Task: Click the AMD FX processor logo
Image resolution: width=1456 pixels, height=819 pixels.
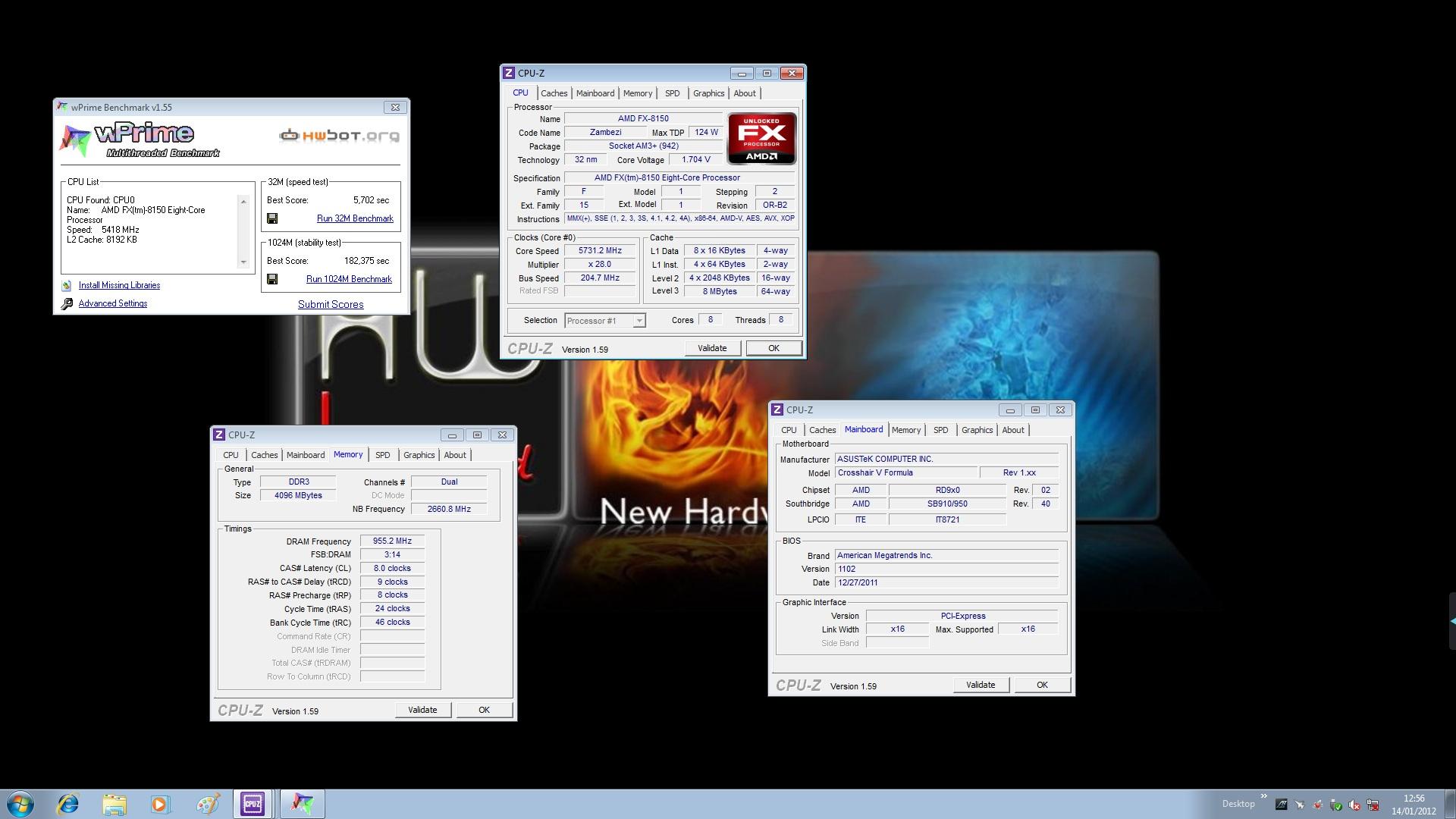Action: pos(761,138)
